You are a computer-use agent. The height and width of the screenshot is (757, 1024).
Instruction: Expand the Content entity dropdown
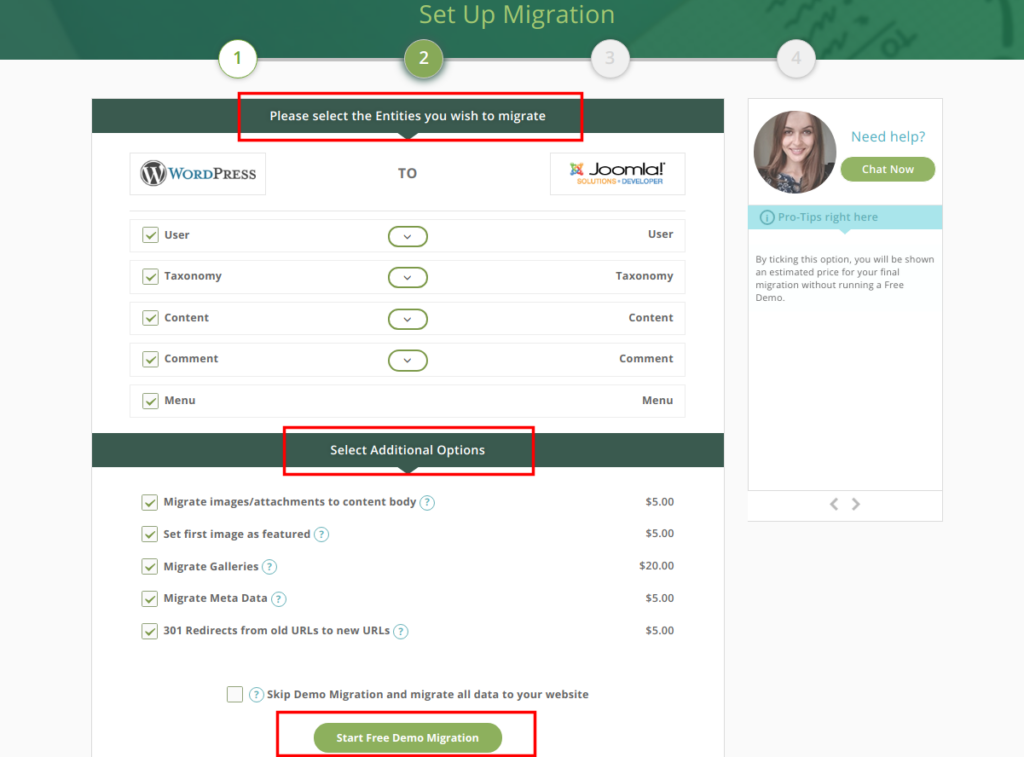(x=408, y=319)
